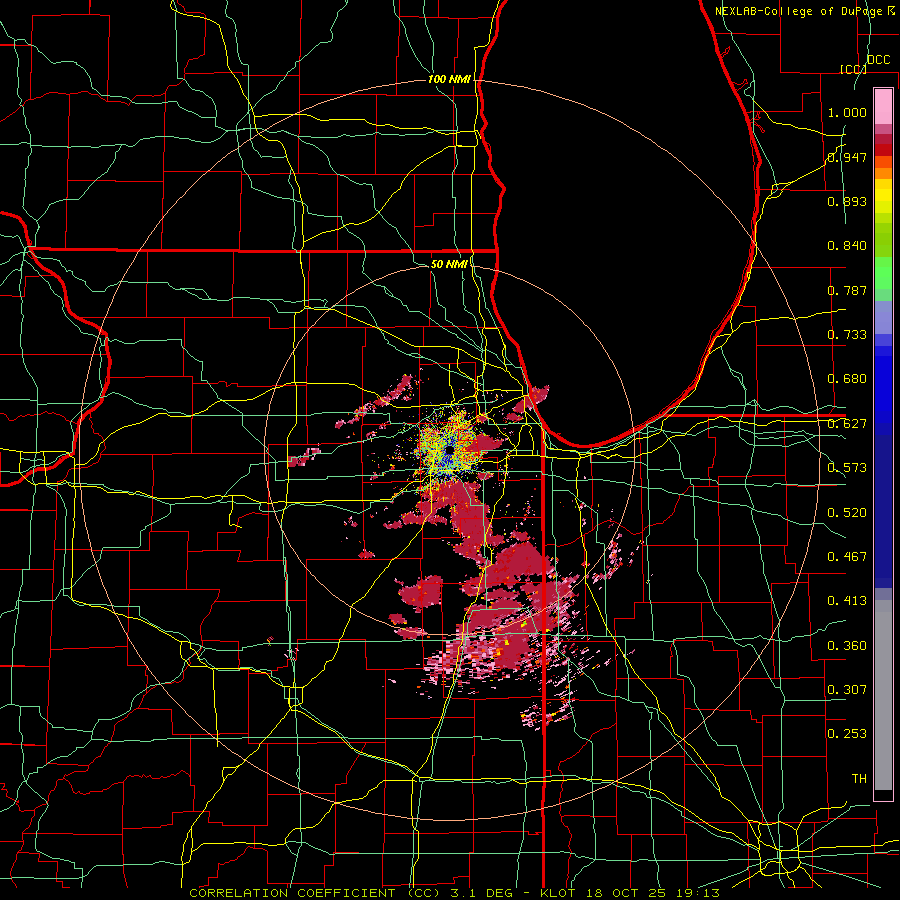This screenshot has width=900, height=900.
Task: Select the 0.360 scale value
Action: [x=847, y=646]
